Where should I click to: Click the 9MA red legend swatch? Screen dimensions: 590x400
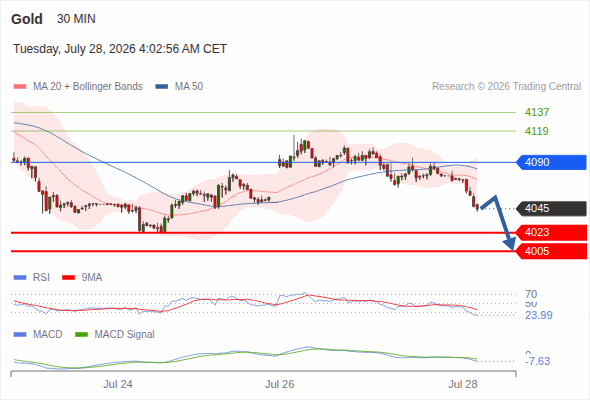pyautogui.click(x=68, y=278)
